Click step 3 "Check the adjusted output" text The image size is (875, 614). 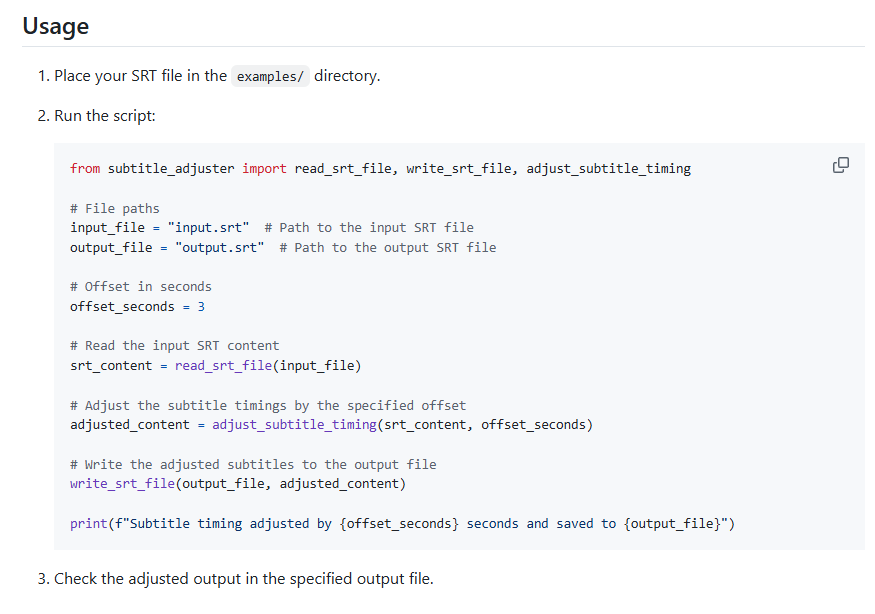tap(244, 579)
